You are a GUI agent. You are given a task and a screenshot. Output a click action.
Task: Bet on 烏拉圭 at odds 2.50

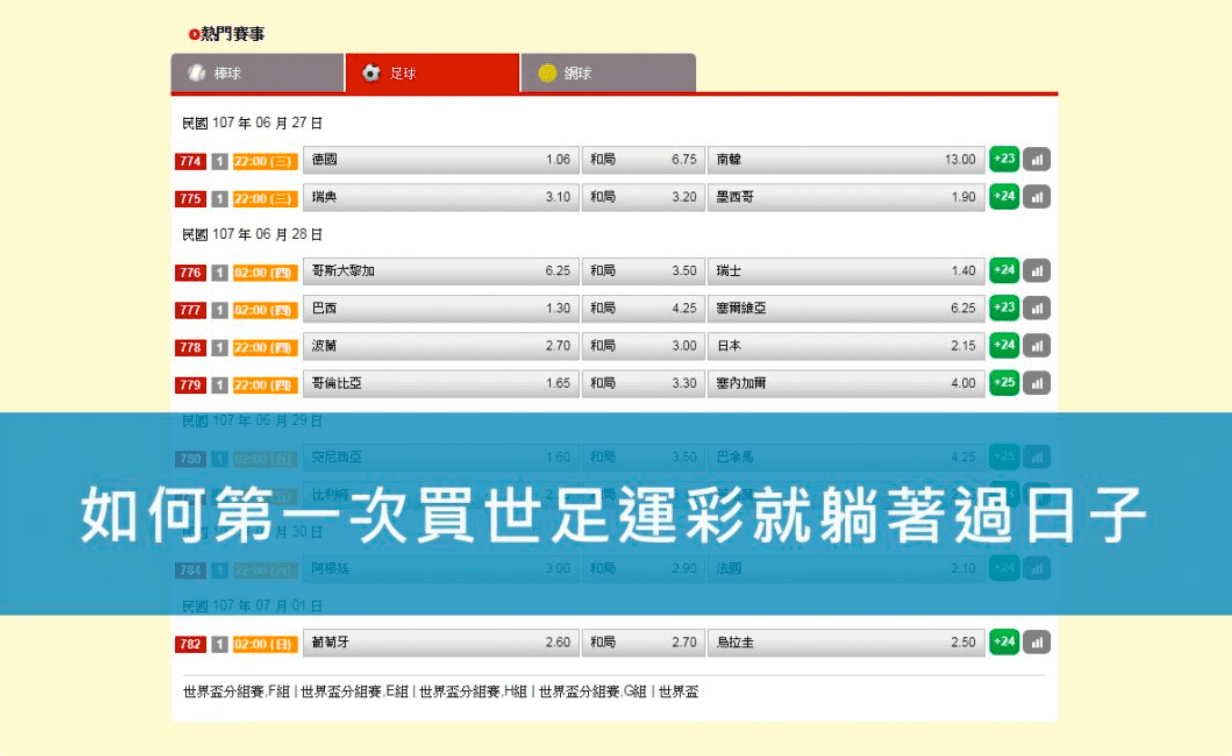(847, 643)
